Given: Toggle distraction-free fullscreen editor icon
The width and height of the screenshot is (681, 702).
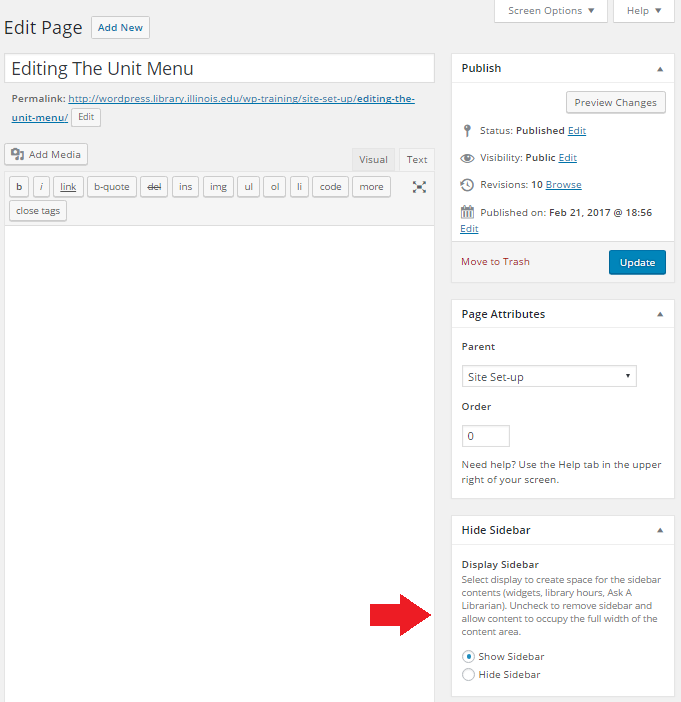Looking at the screenshot, I should coord(419,187).
